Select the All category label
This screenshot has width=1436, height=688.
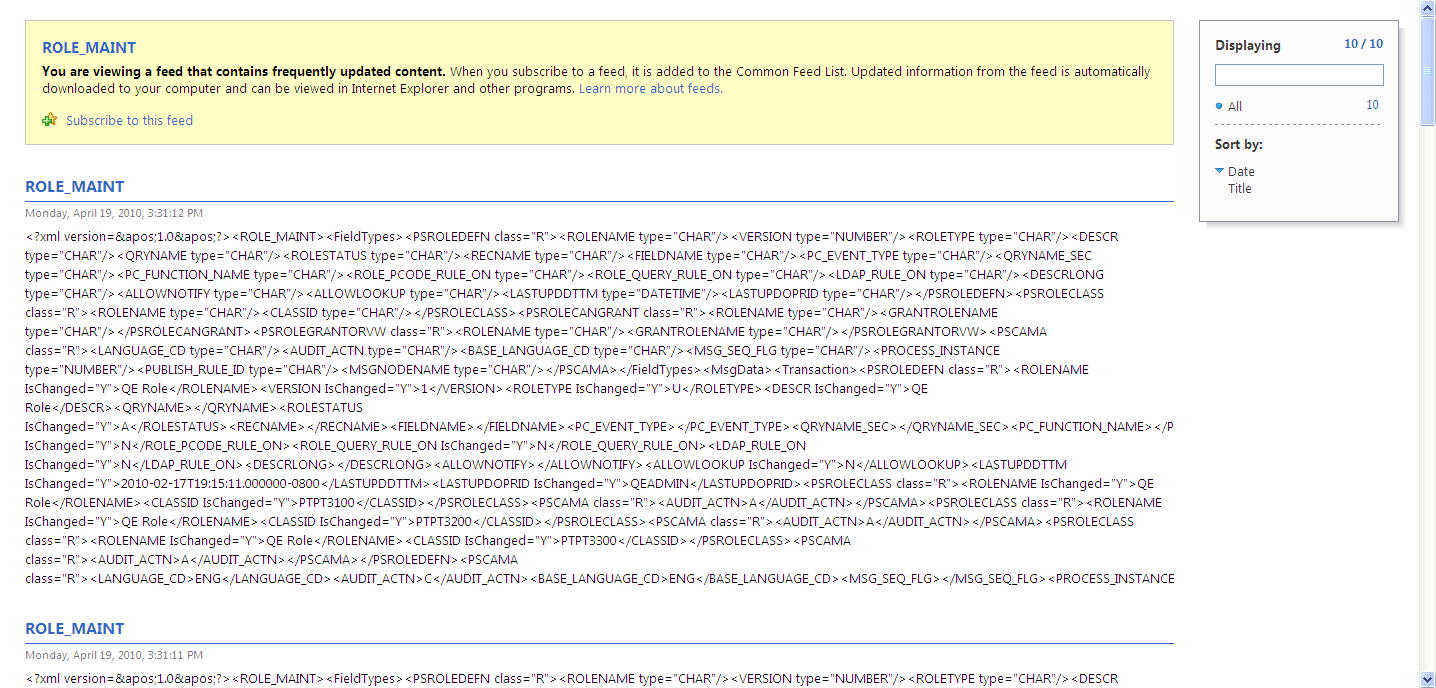1233,105
